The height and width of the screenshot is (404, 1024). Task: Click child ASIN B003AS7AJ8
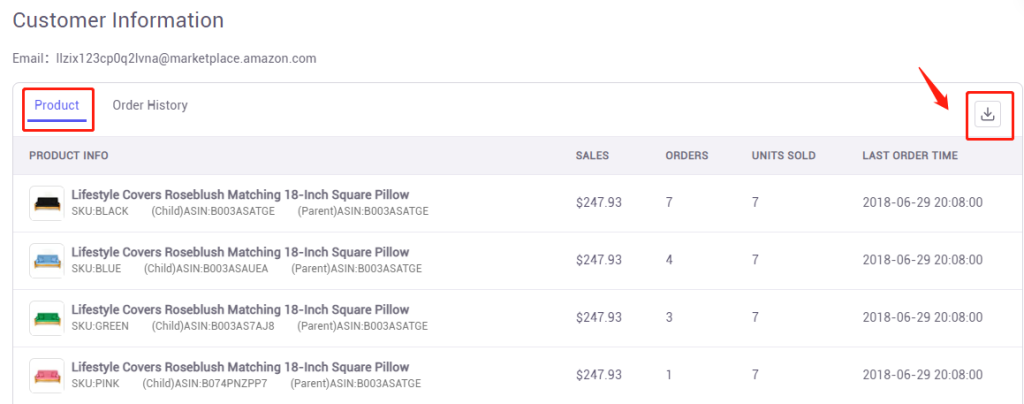tap(213, 326)
